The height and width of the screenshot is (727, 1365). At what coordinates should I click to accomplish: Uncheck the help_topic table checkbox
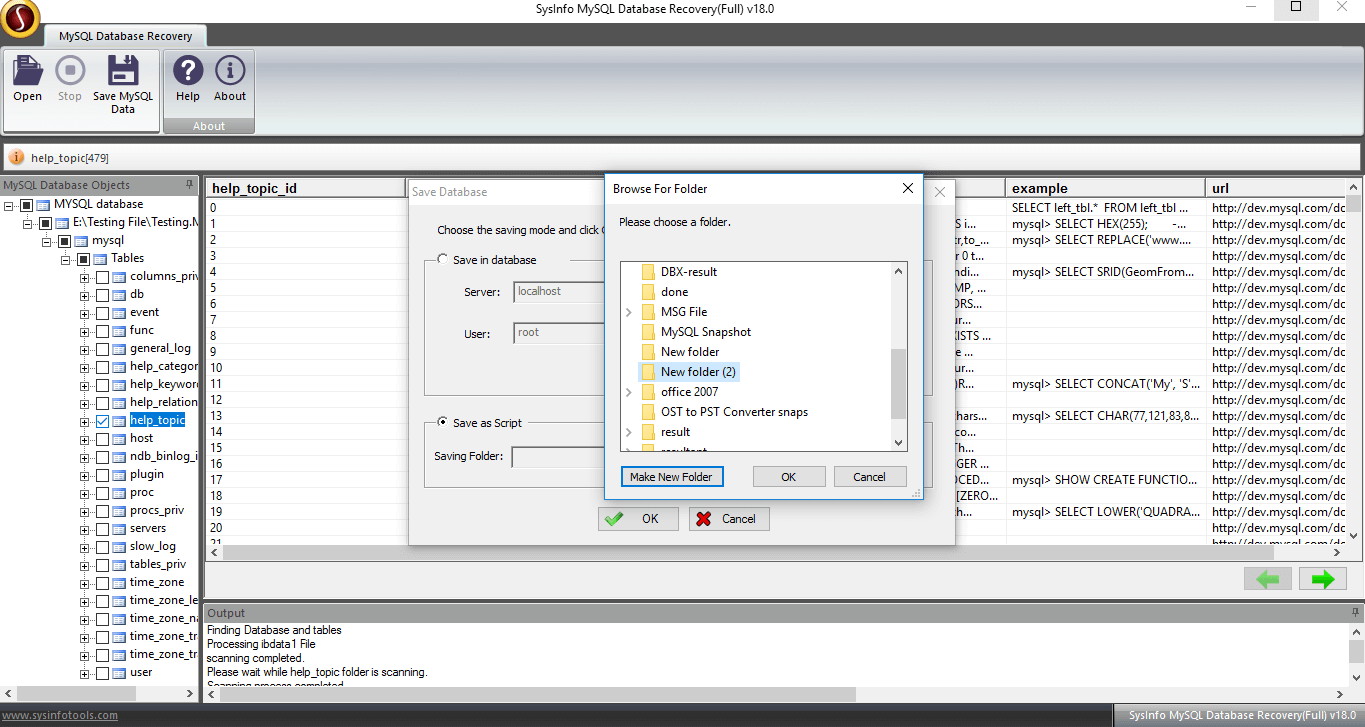(x=102, y=421)
